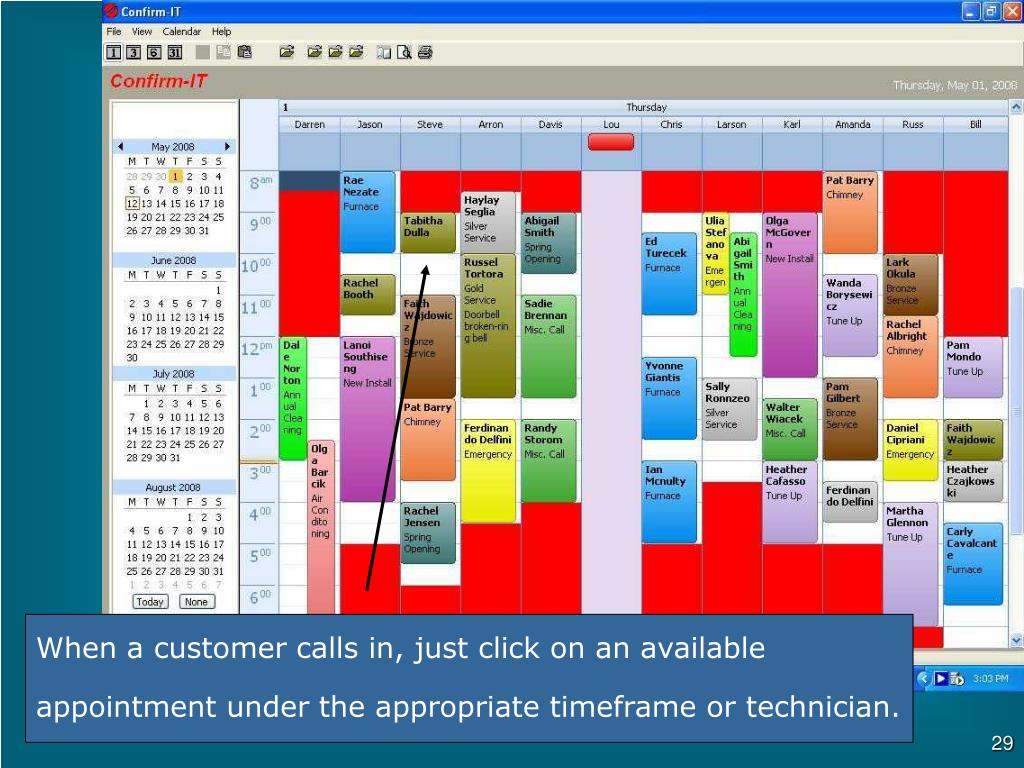Click the printer icon in toolbar

[425, 52]
